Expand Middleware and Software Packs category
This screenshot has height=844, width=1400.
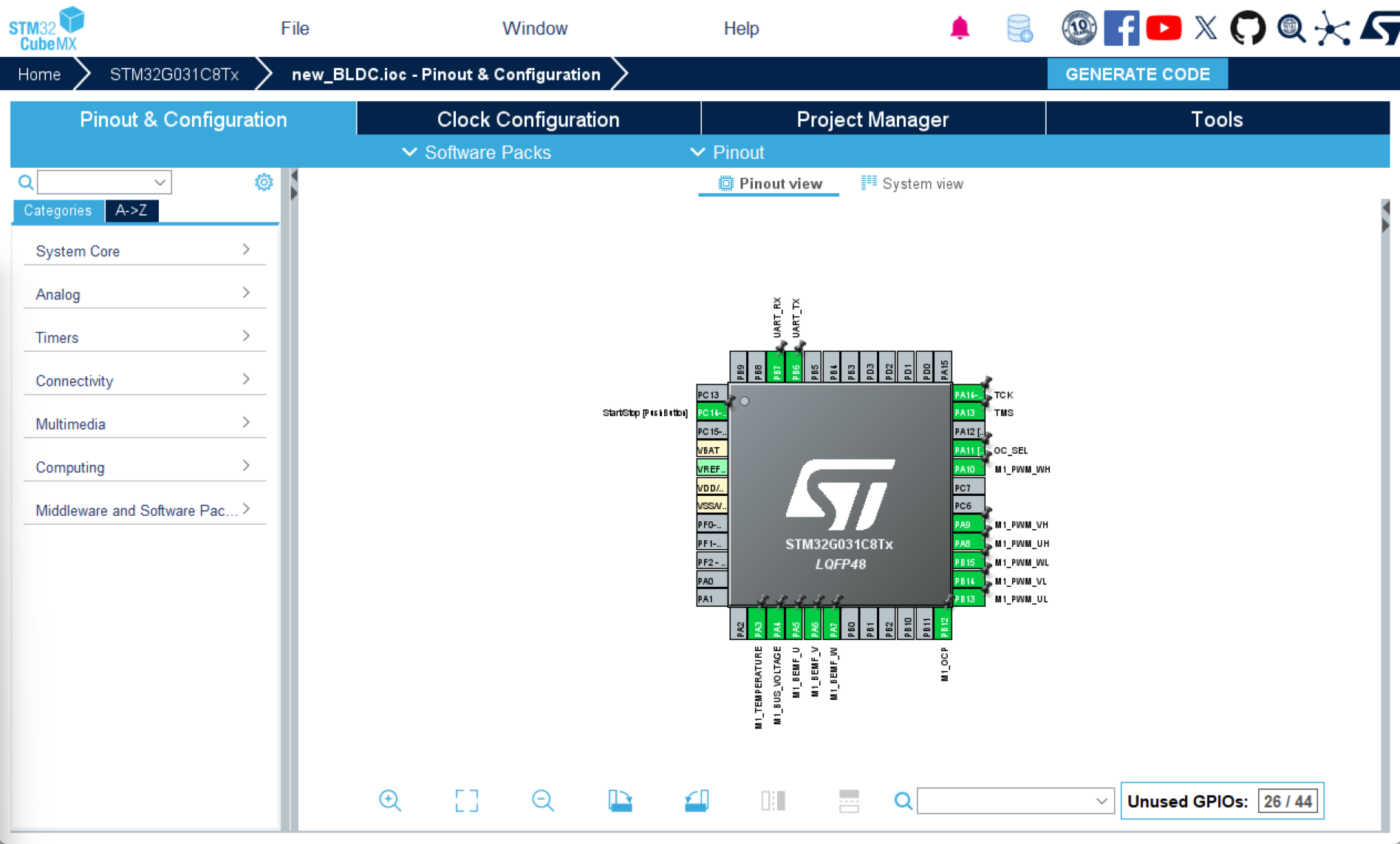(144, 510)
